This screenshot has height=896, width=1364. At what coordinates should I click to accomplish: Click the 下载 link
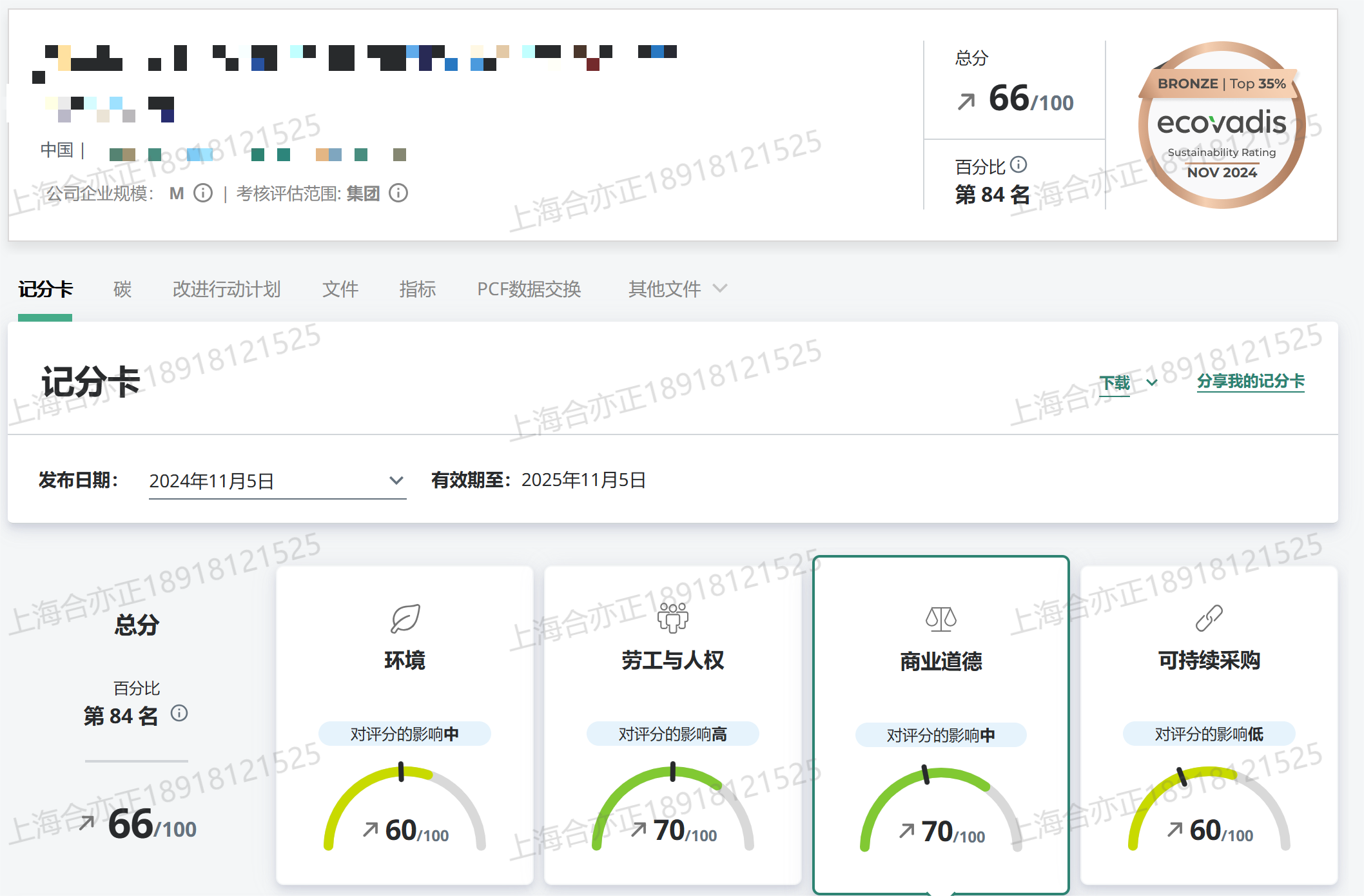point(1115,383)
